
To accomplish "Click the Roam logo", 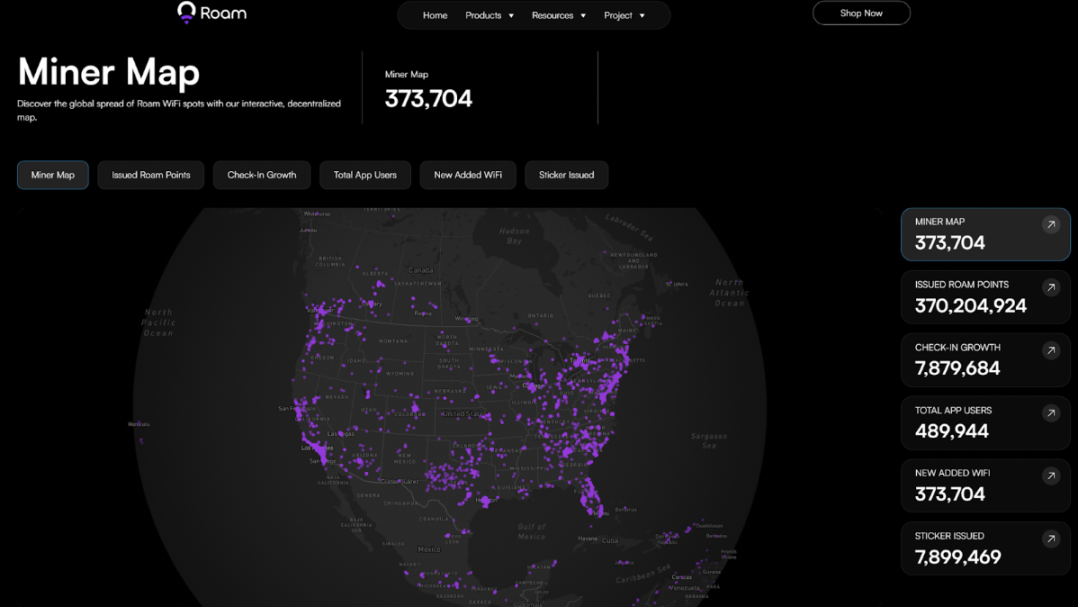I will pos(212,12).
